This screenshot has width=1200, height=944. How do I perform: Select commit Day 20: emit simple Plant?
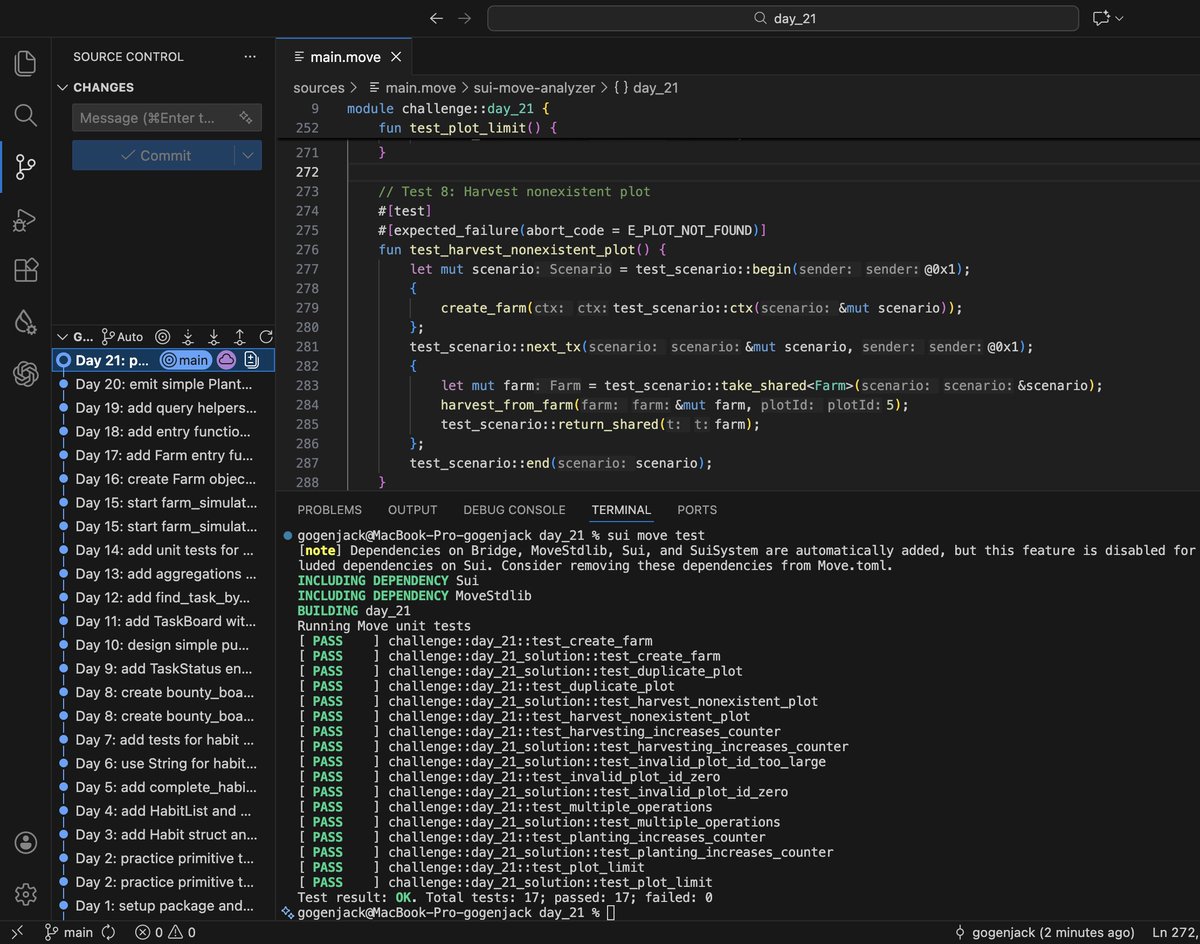(x=163, y=384)
